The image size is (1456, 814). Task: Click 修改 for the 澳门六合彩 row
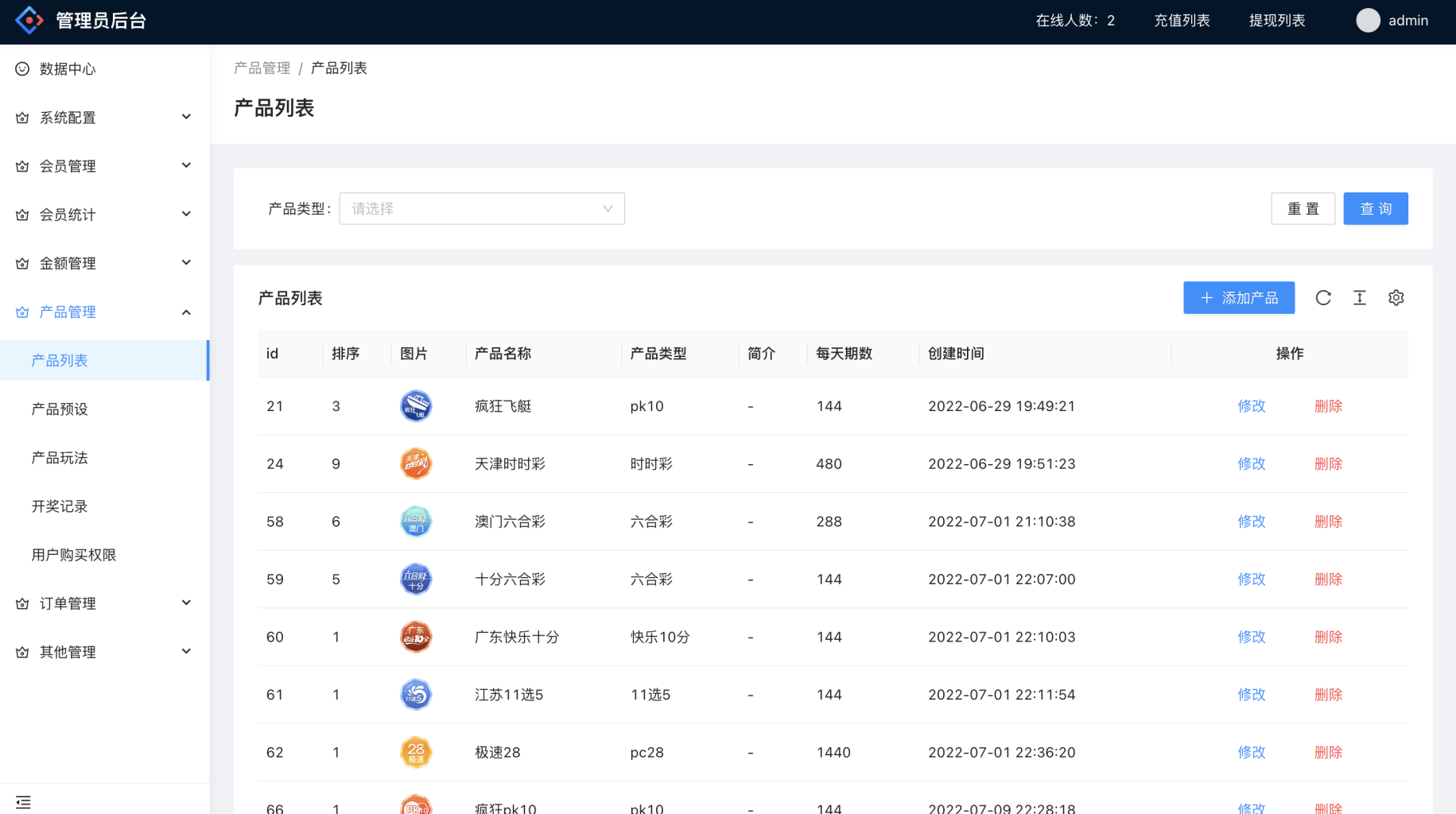click(1251, 521)
